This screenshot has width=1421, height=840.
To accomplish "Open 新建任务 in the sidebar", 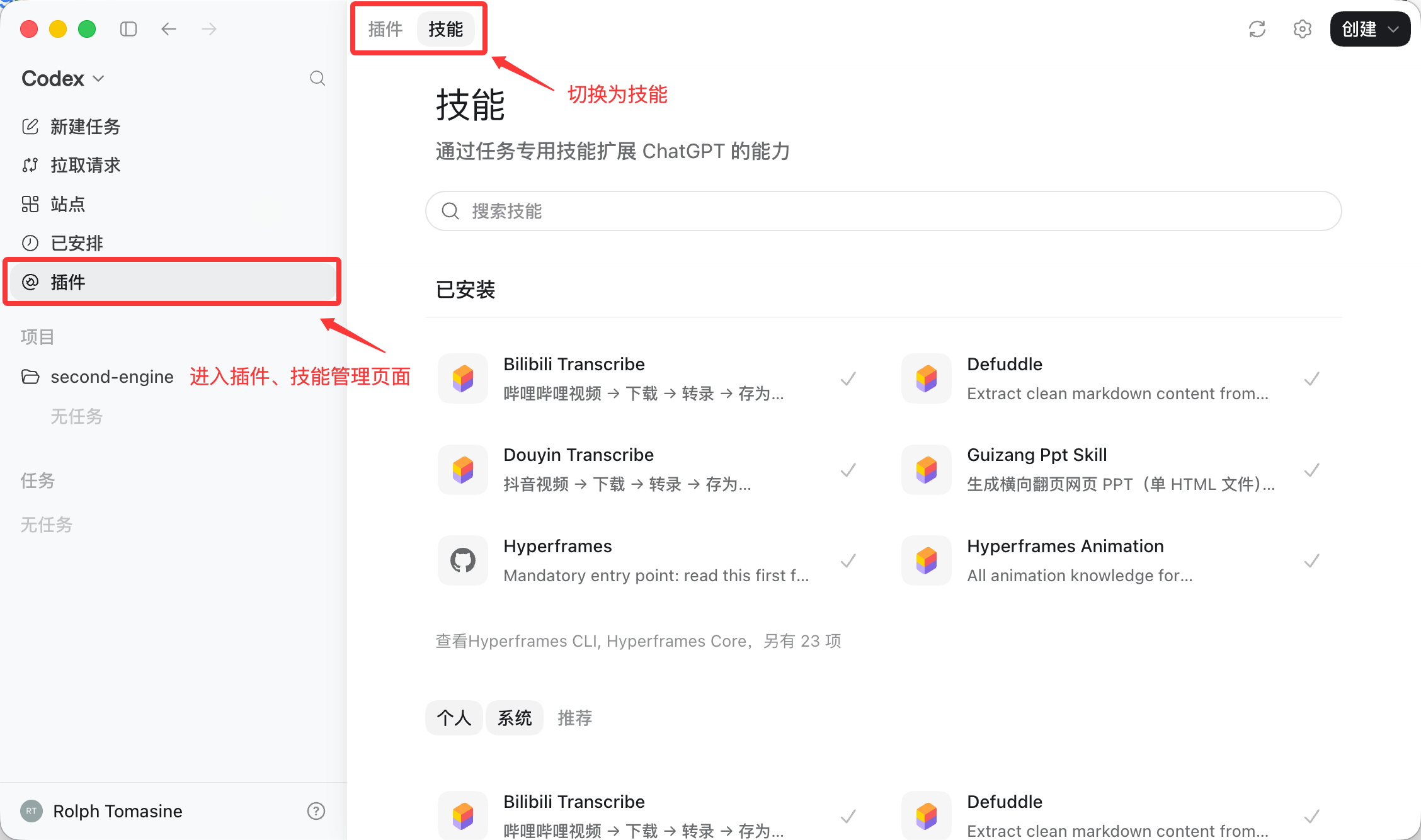I will 173,127.
